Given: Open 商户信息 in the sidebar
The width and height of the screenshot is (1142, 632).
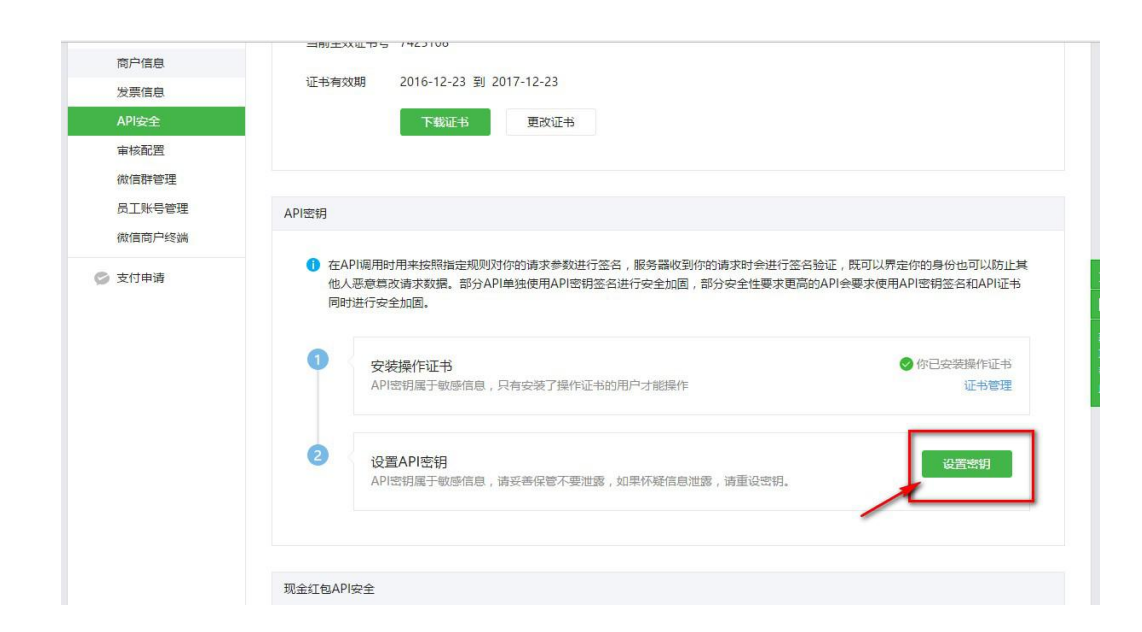Looking at the screenshot, I should tap(140, 63).
